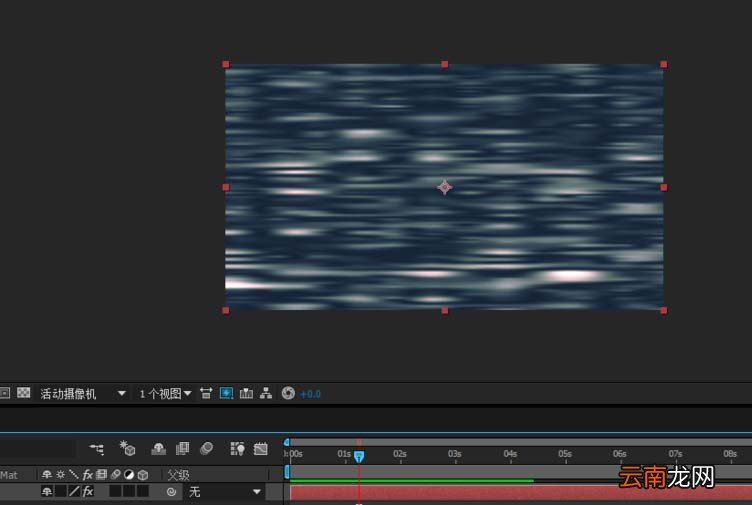Viewport: 752px width, 505px height.
Task: Enable frame blending for the composition
Action: coord(182,449)
